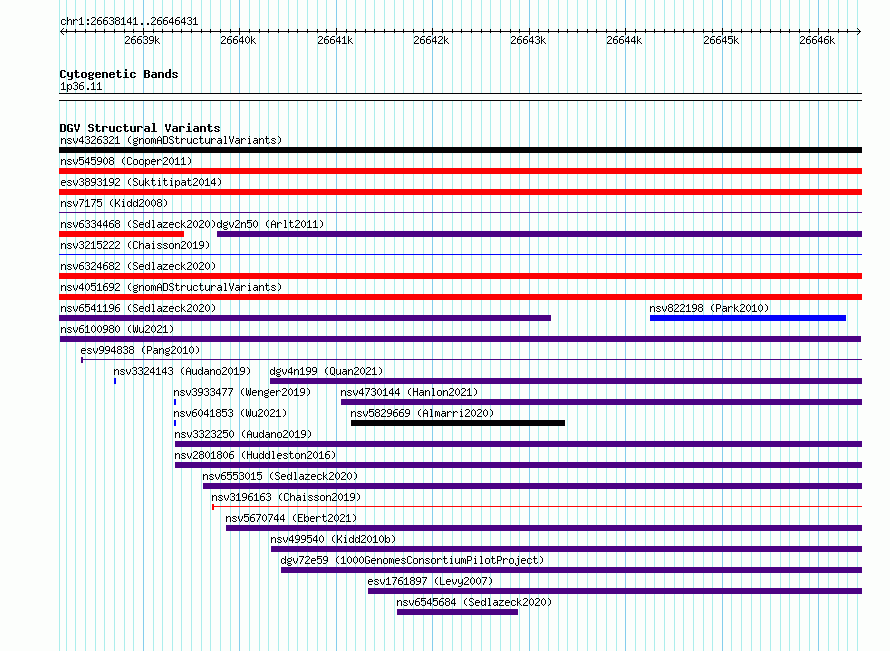Click the short purple nsv6545684 bar
Screen dimensions: 890x651
coord(457,612)
